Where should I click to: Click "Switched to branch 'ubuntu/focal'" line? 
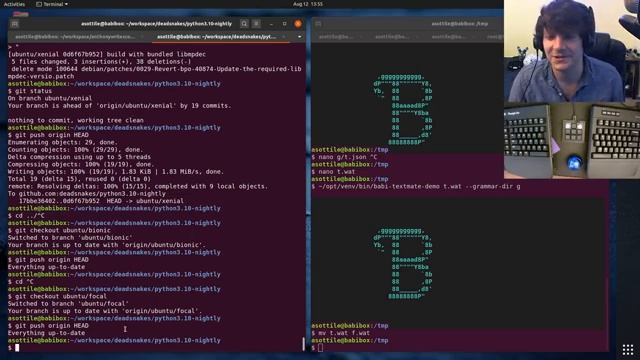click(x=68, y=304)
